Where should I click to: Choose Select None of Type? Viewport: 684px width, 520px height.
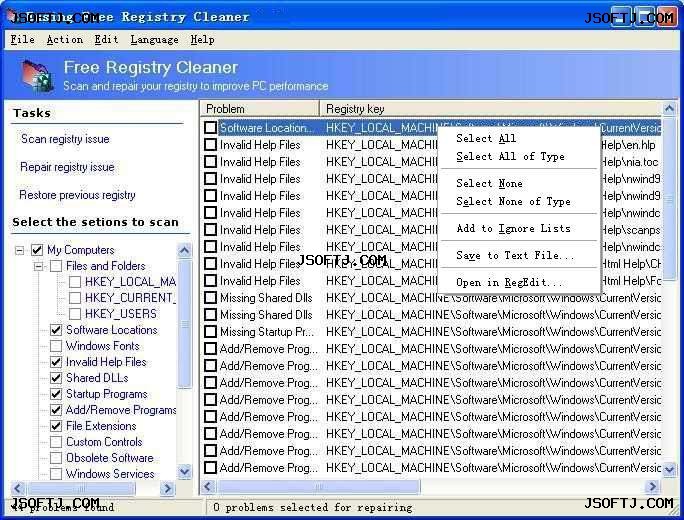(x=513, y=201)
